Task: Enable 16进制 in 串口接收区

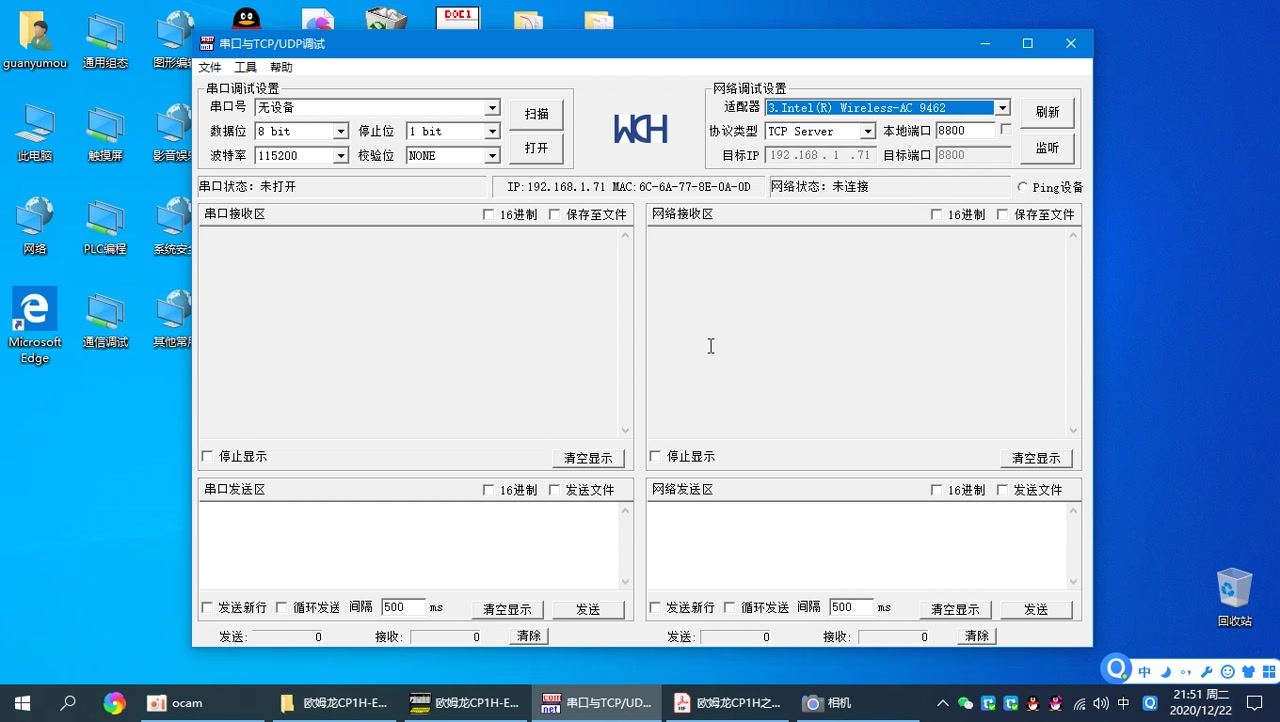Action: pyautogui.click(x=488, y=214)
